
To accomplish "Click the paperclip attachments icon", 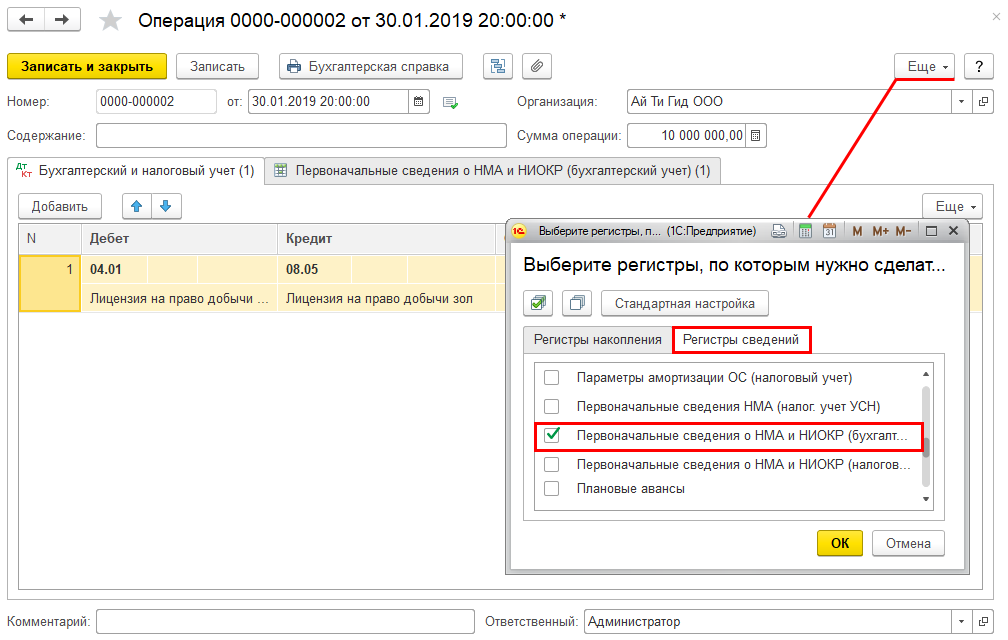I will click(x=537, y=66).
